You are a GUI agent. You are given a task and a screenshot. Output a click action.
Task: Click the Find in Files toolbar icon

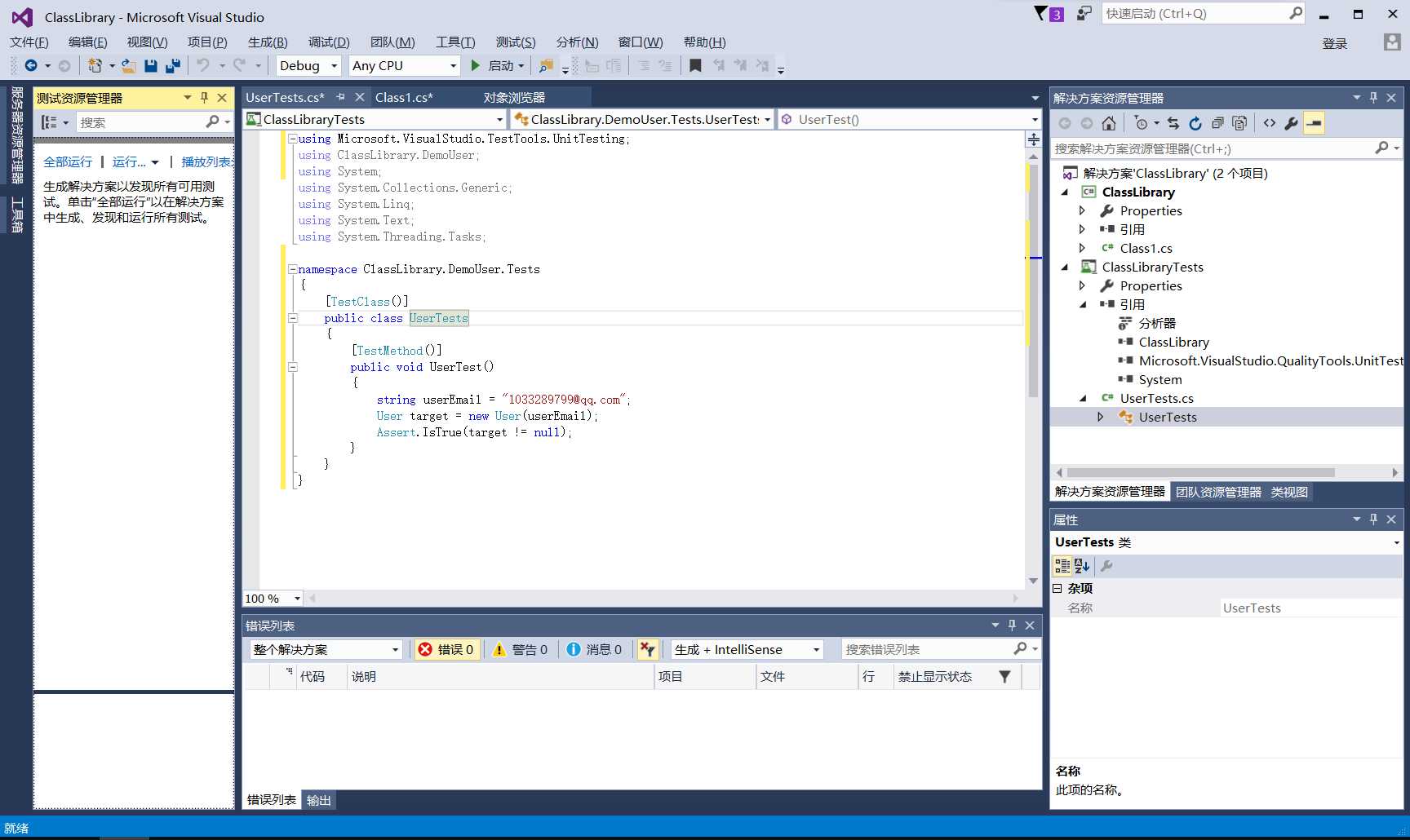(x=547, y=65)
